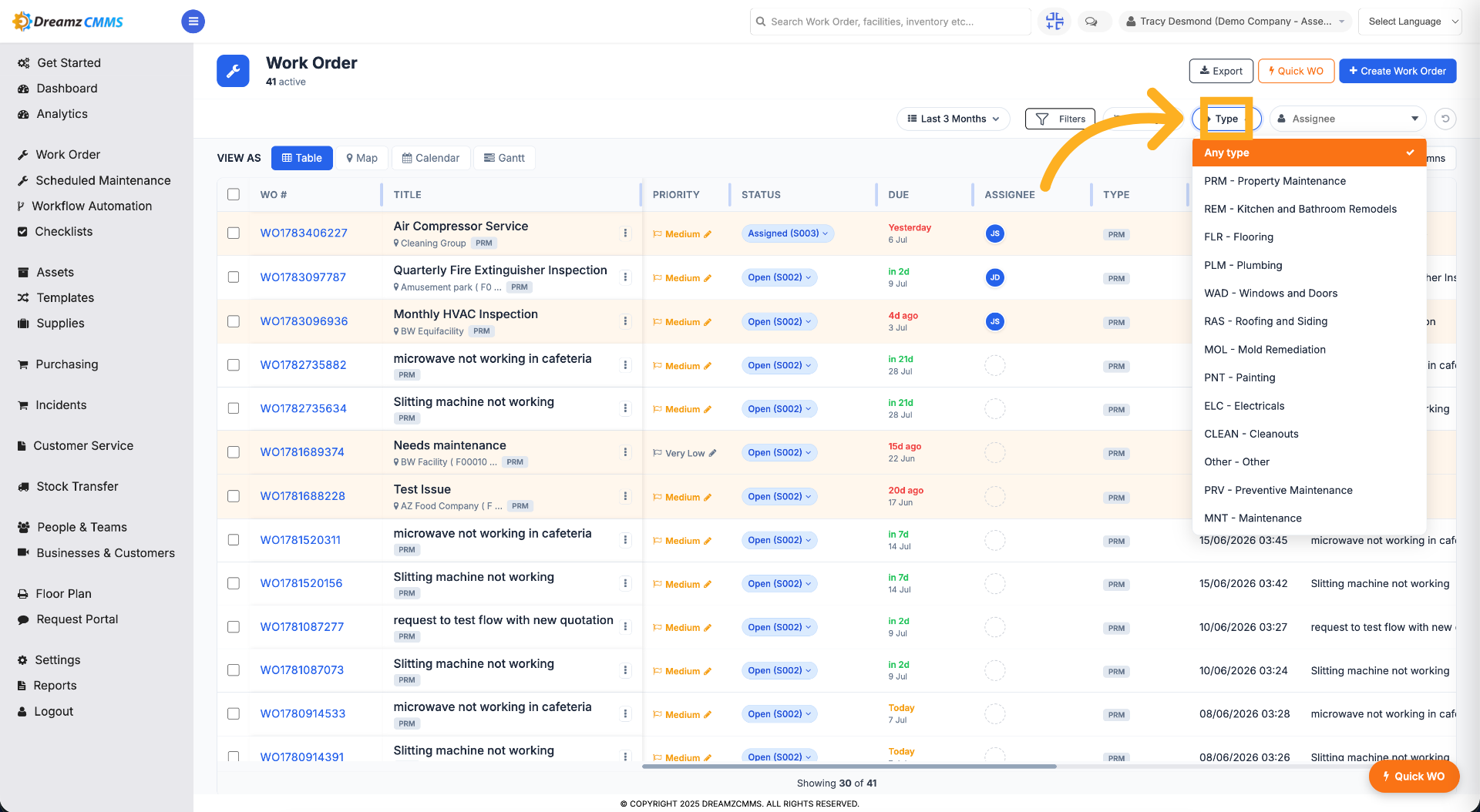Choose ELC - Electricals type option
The width and height of the screenshot is (1480, 812).
1309,406
